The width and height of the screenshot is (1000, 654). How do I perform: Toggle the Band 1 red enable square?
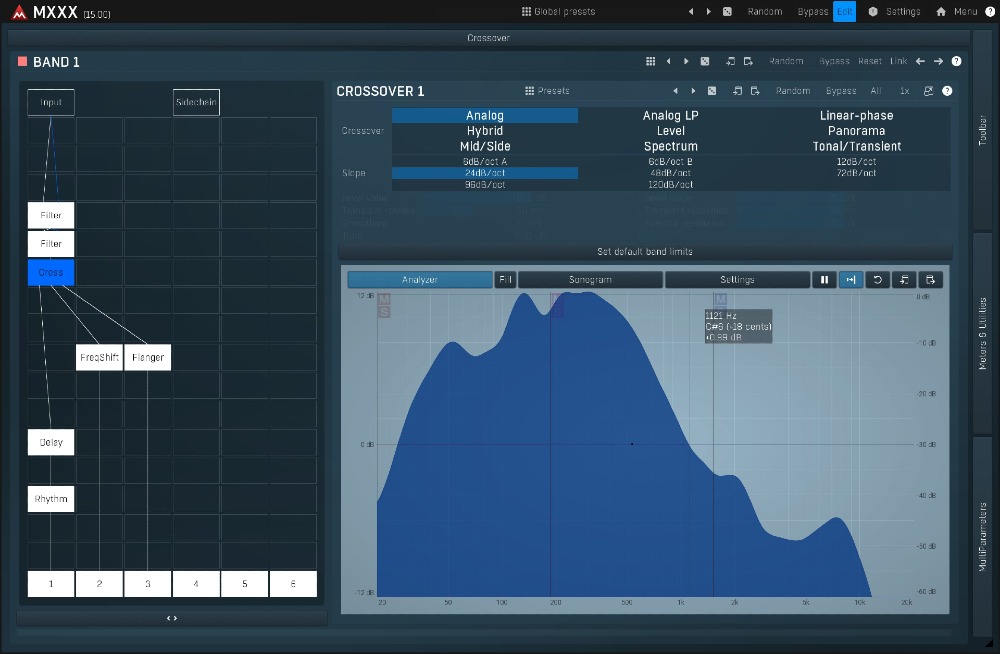(x=22, y=62)
